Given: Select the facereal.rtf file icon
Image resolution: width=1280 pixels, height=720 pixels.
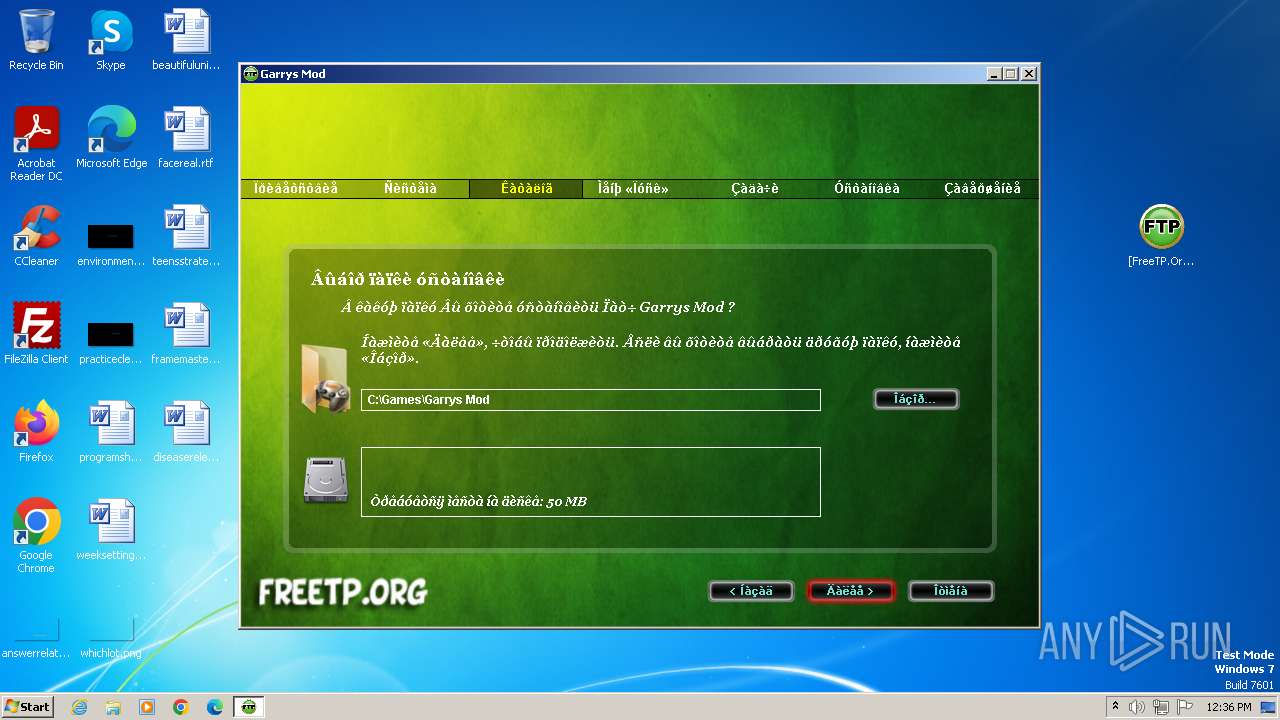Looking at the screenshot, I should pyautogui.click(x=186, y=138).
